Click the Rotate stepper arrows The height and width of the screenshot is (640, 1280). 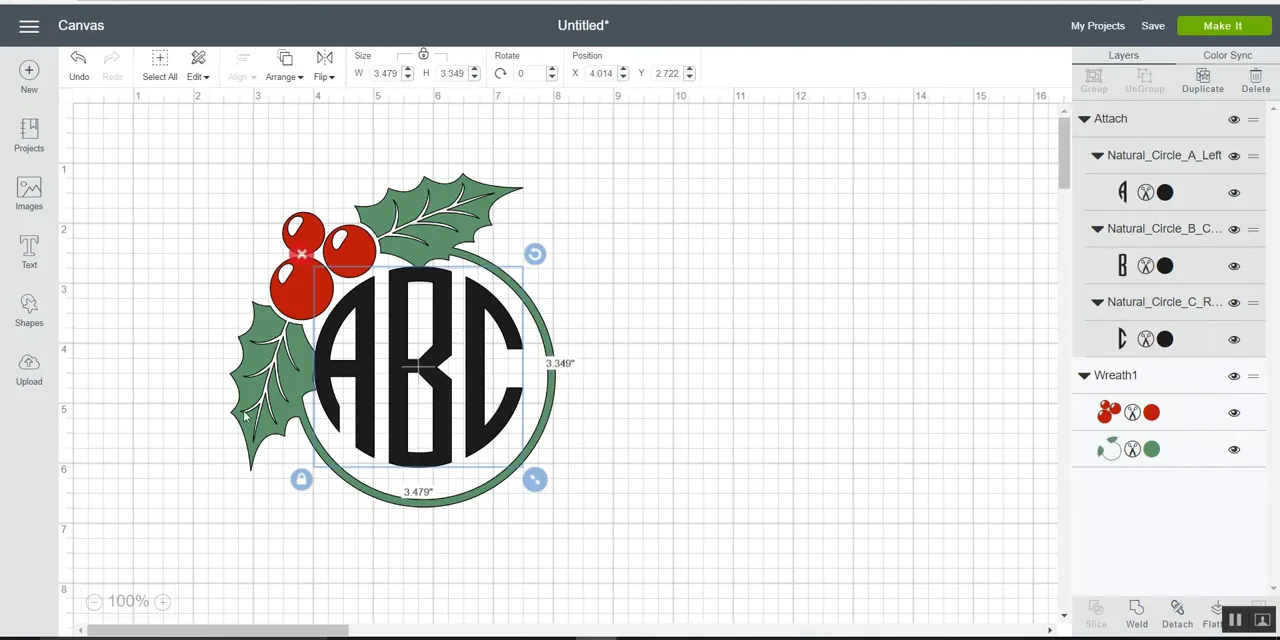click(551, 73)
